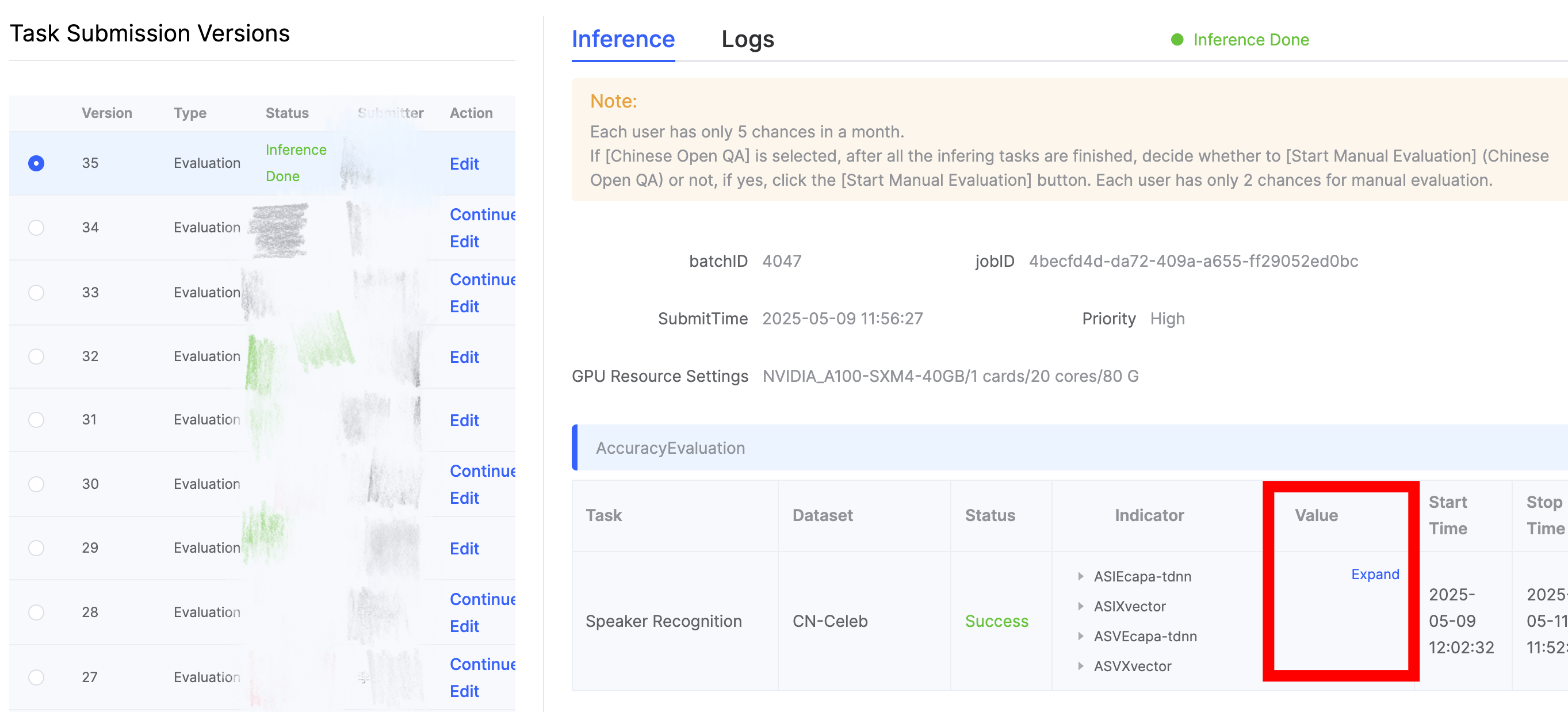Viewport: 1568px width, 712px height.
Task: Click the AccuracyEvaluation section header
Action: click(670, 448)
